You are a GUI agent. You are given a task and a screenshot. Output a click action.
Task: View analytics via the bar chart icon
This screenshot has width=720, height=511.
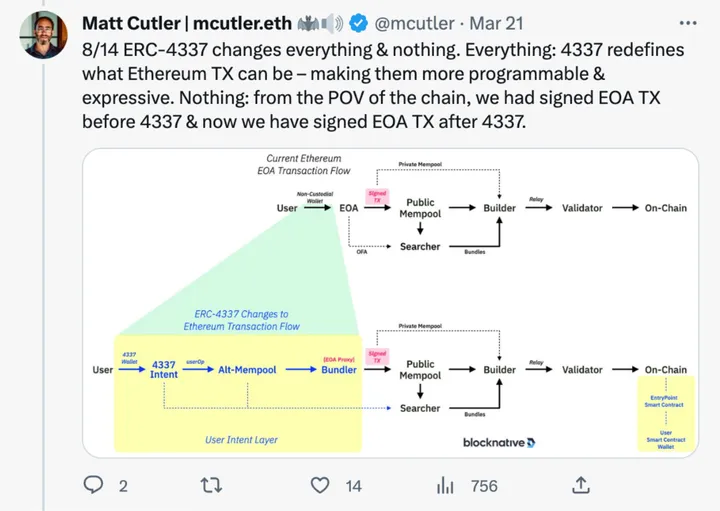point(446,485)
